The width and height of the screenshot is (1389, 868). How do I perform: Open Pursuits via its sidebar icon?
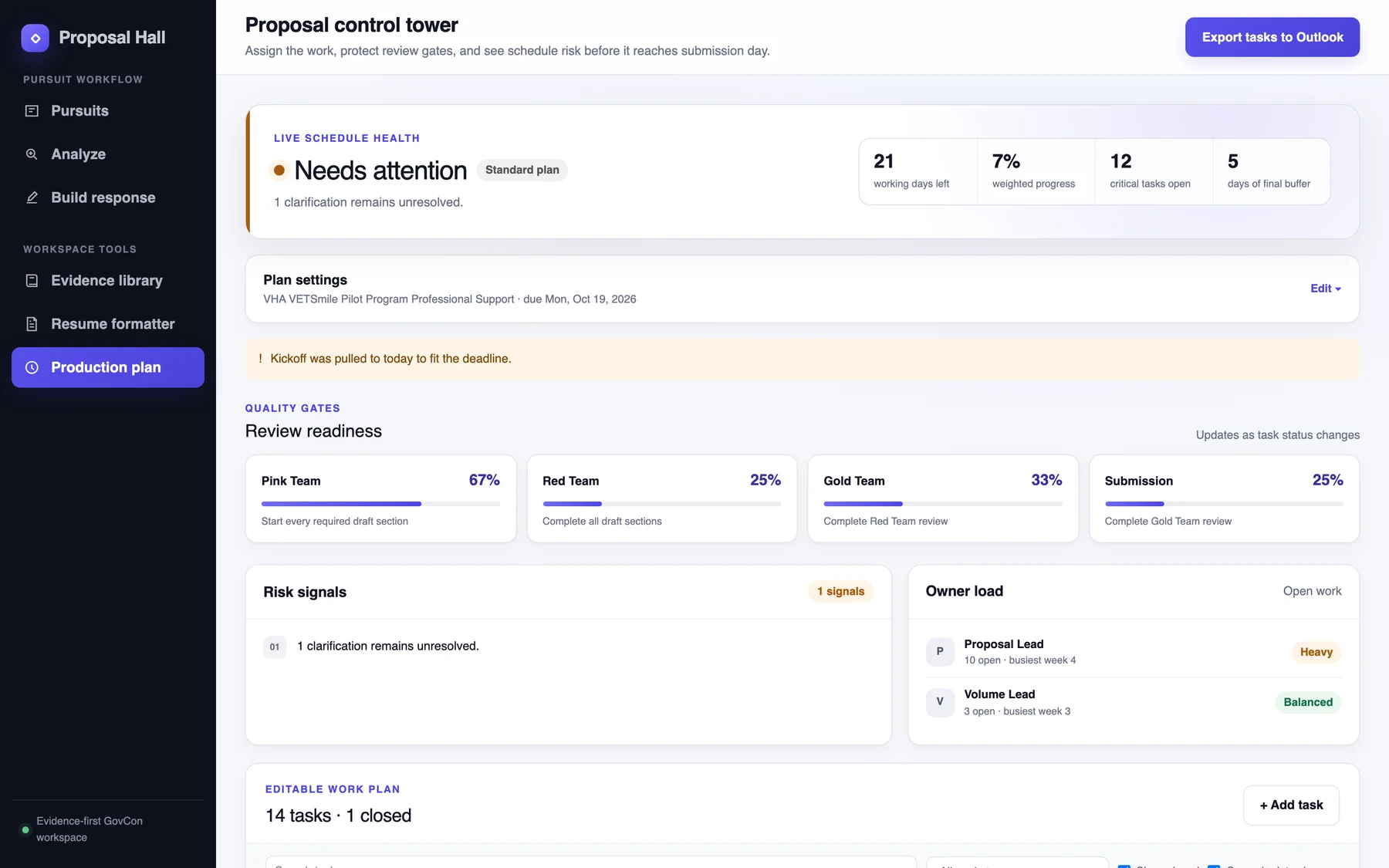(x=32, y=111)
